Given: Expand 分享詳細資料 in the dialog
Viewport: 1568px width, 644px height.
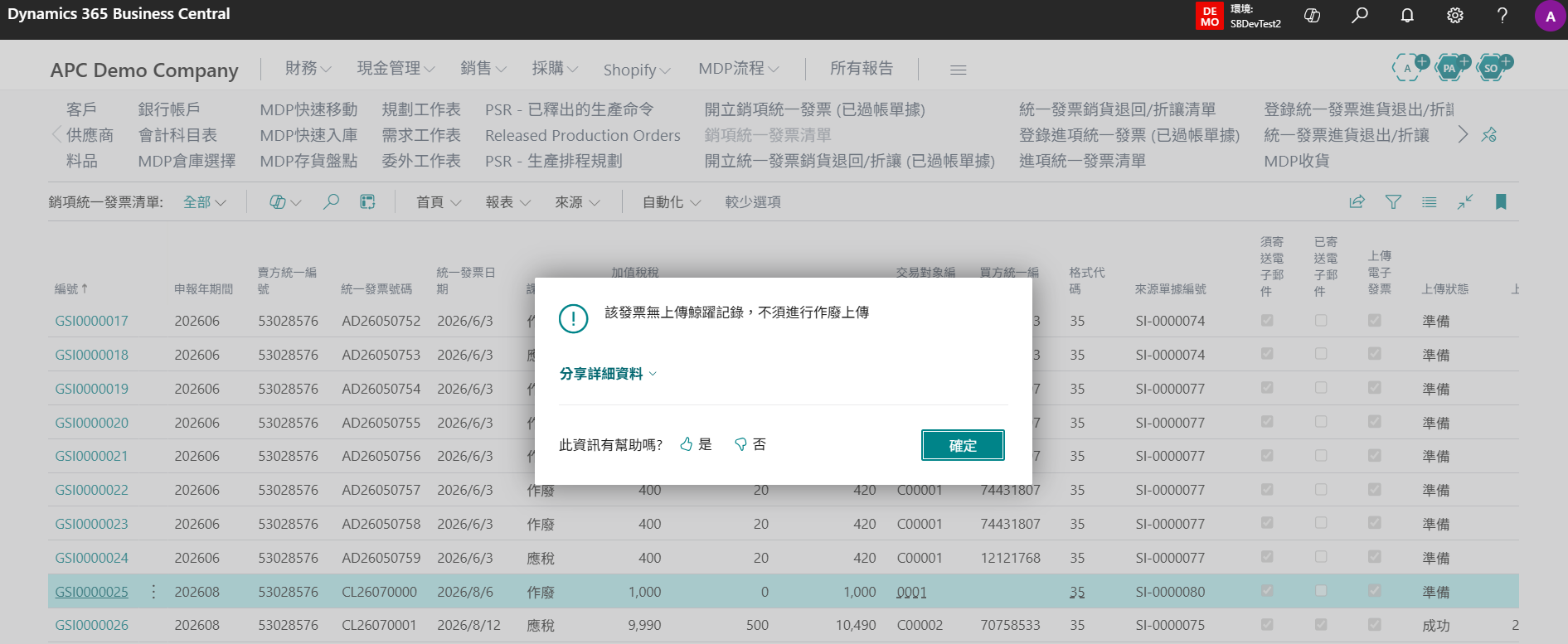Looking at the screenshot, I should 608,374.
